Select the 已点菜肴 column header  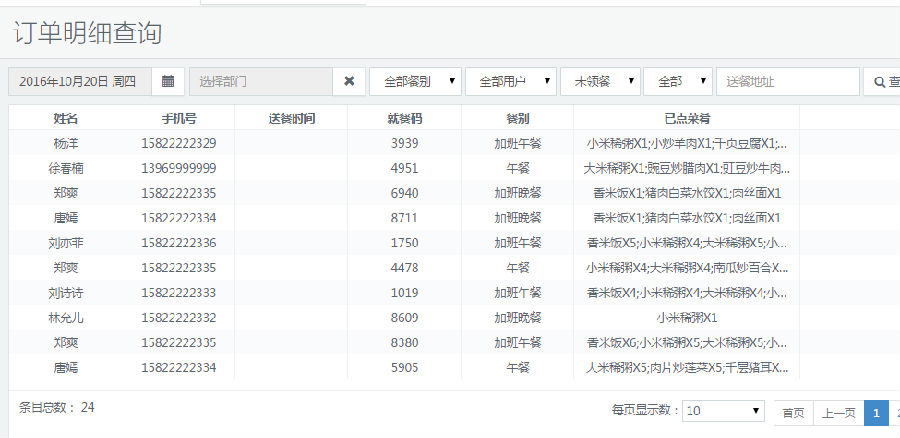[x=686, y=118]
